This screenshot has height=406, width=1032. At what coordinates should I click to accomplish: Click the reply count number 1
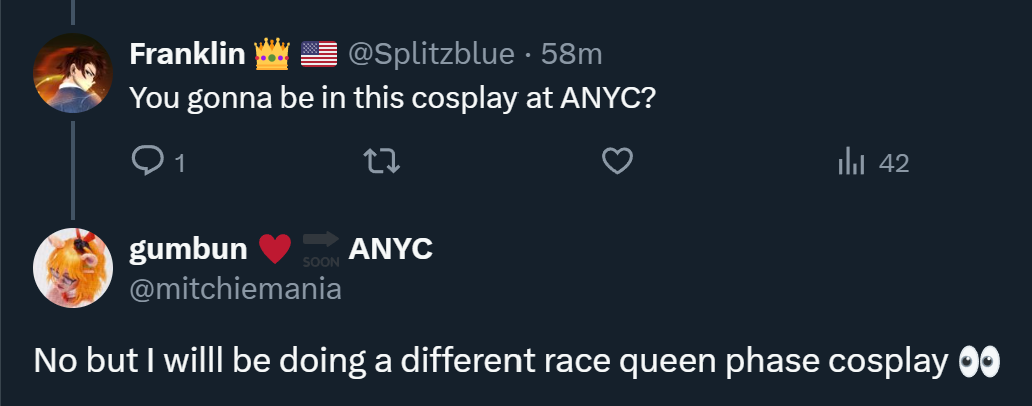click(180, 163)
